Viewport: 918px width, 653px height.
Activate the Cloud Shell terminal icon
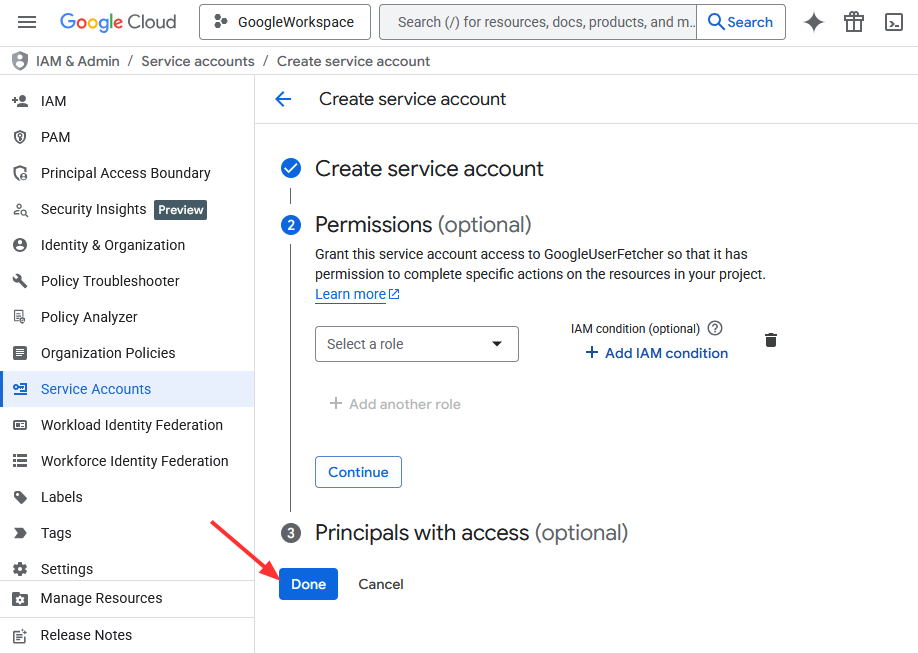[x=894, y=22]
